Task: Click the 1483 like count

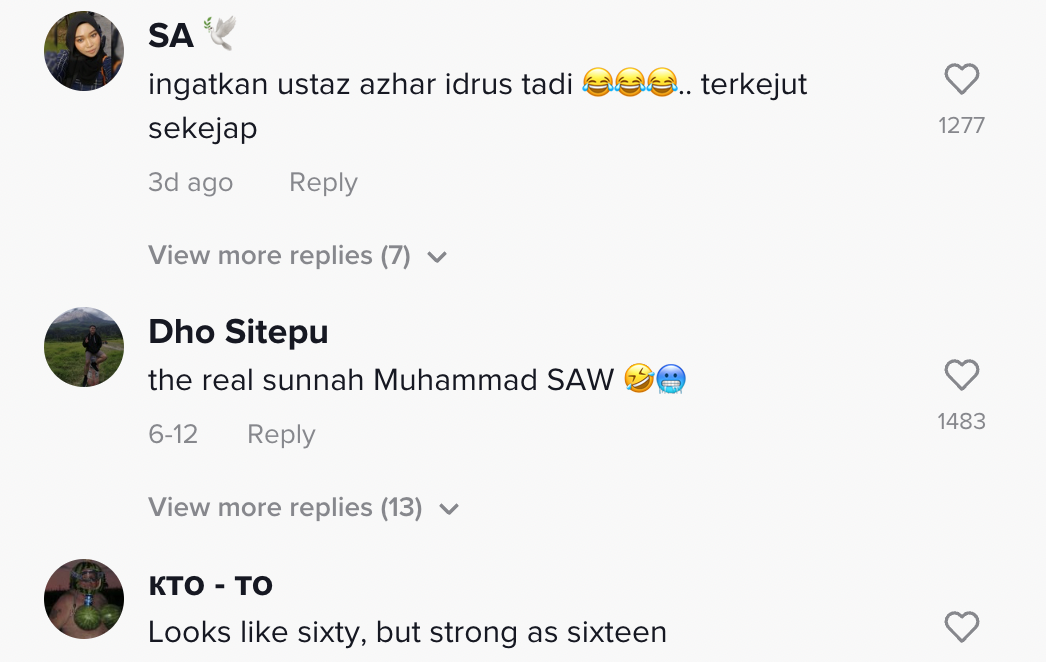Action: pos(961,422)
